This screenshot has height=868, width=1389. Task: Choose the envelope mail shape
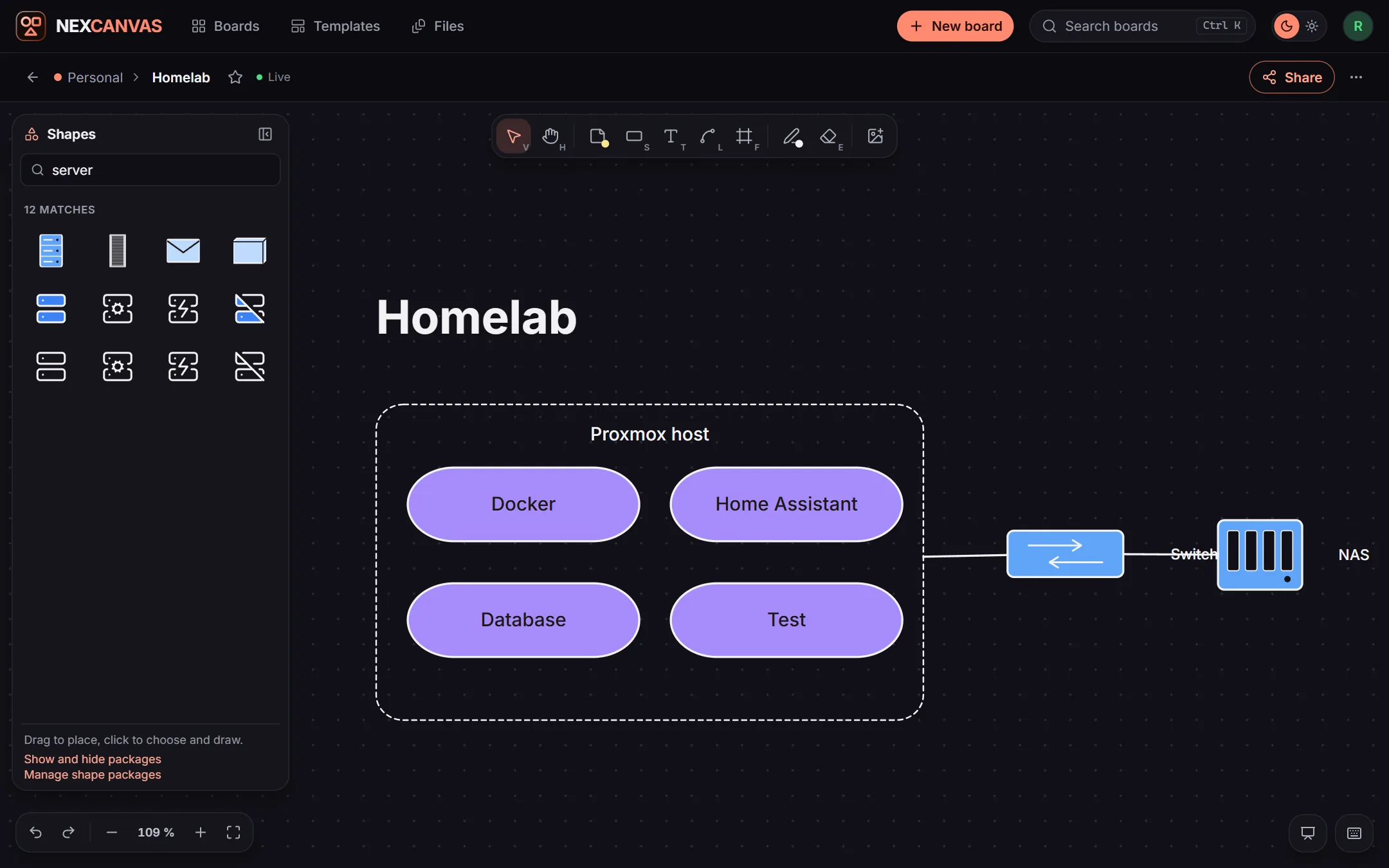click(x=183, y=251)
